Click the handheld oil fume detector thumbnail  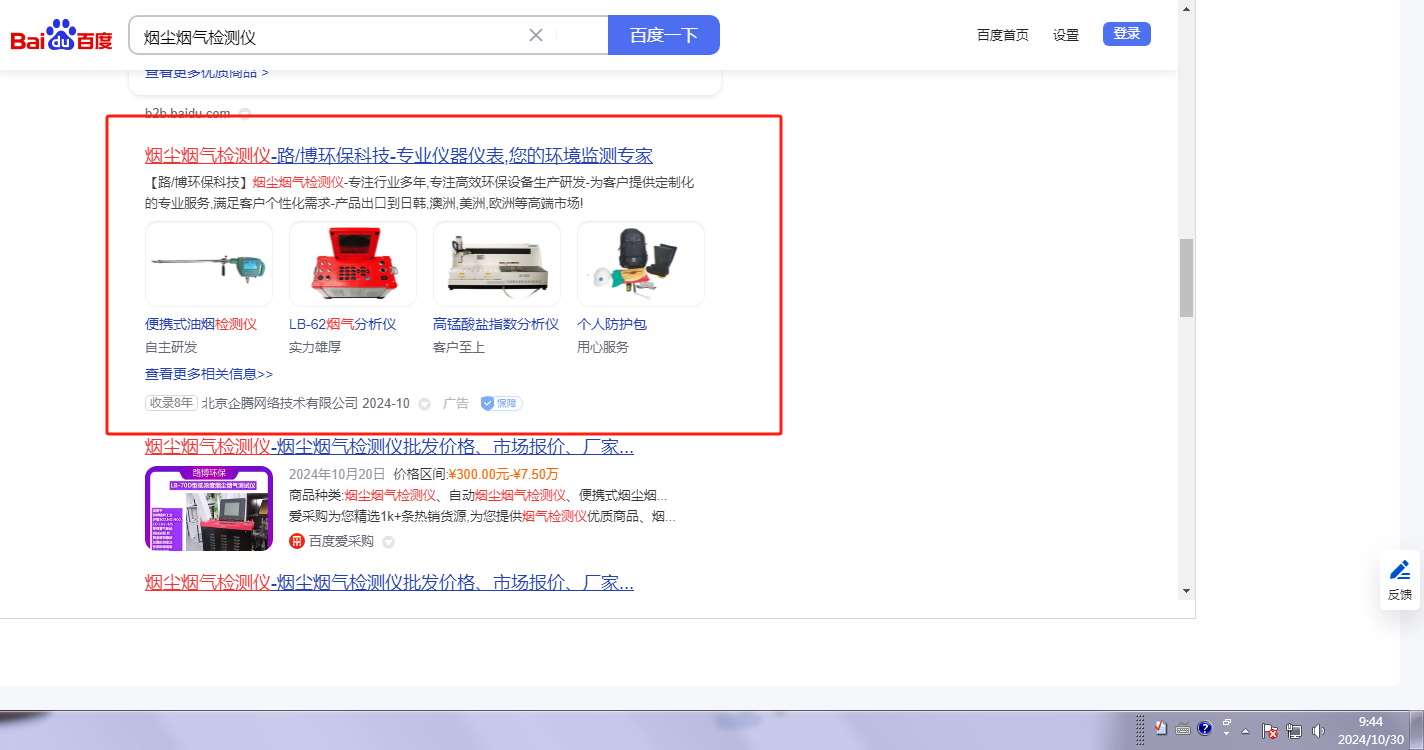pyautogui.click(x=209, y=264)
